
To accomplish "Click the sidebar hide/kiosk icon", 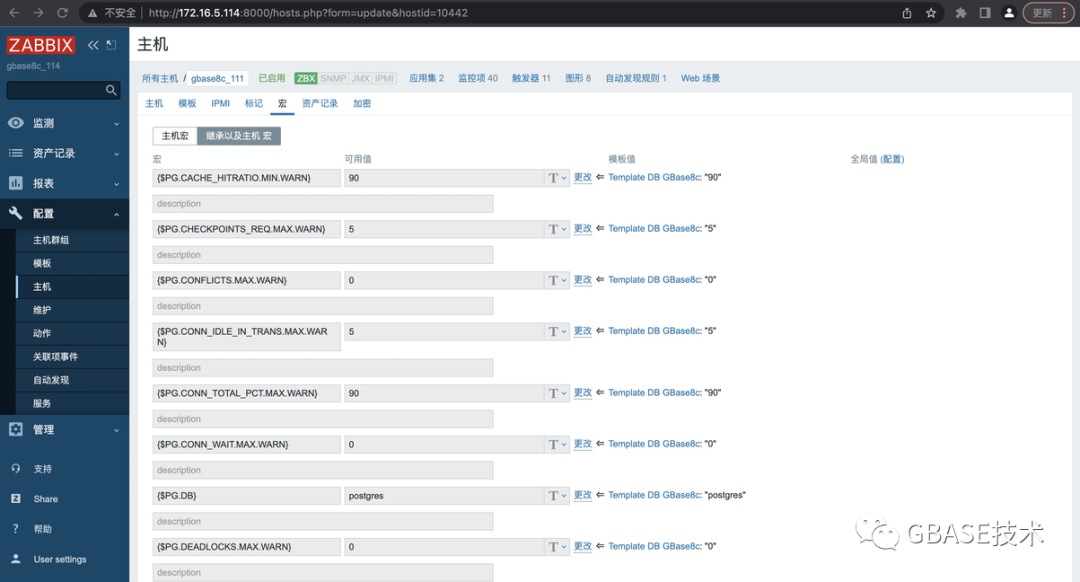I will tap(111, 45).
